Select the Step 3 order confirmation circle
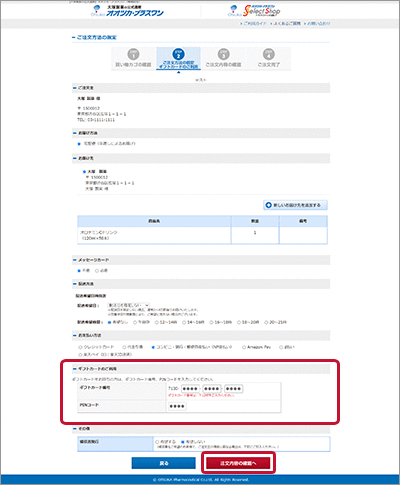400x485 pixels. coord(224,54)
